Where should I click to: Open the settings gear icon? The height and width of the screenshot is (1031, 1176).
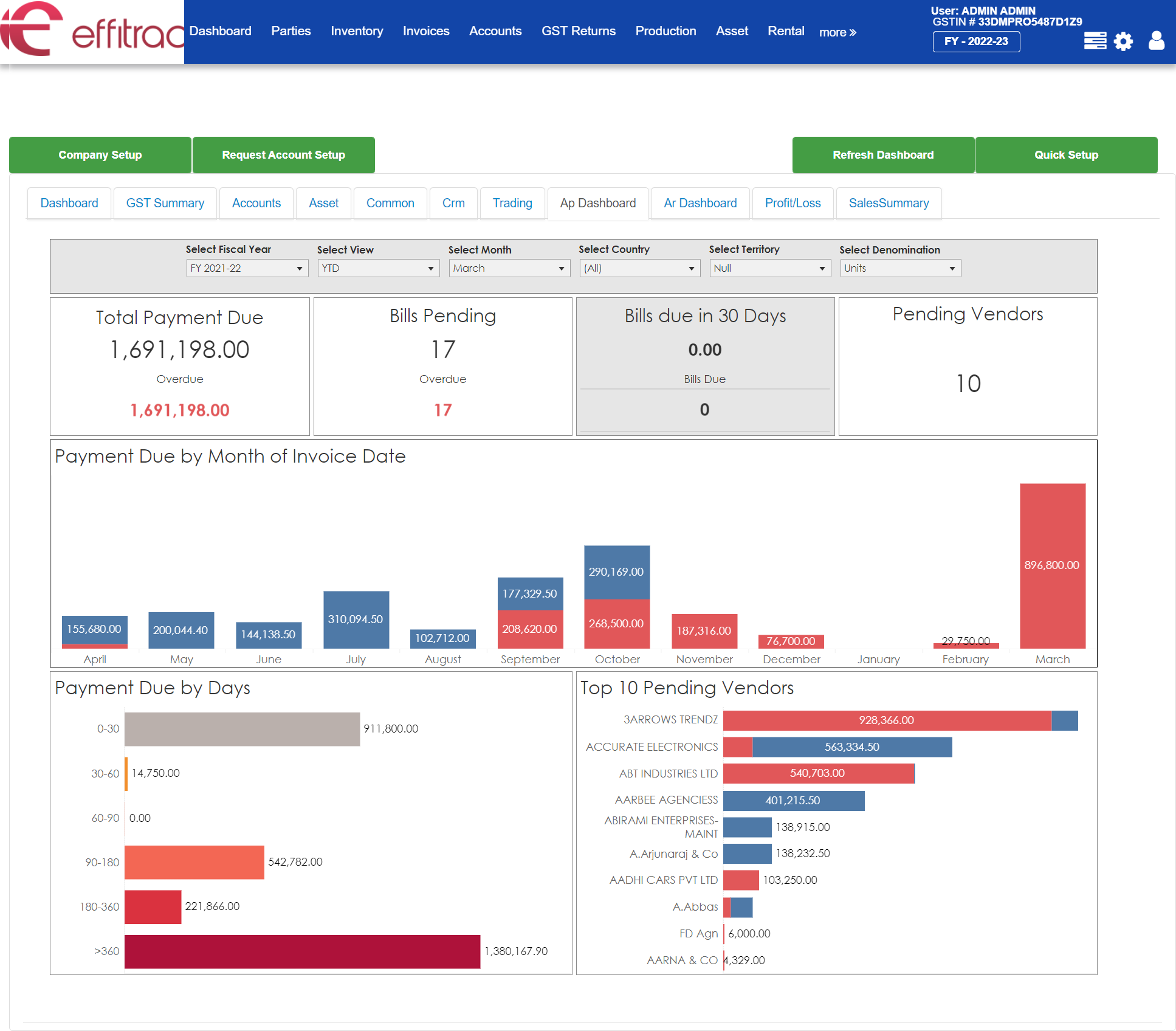(1124, 41)
